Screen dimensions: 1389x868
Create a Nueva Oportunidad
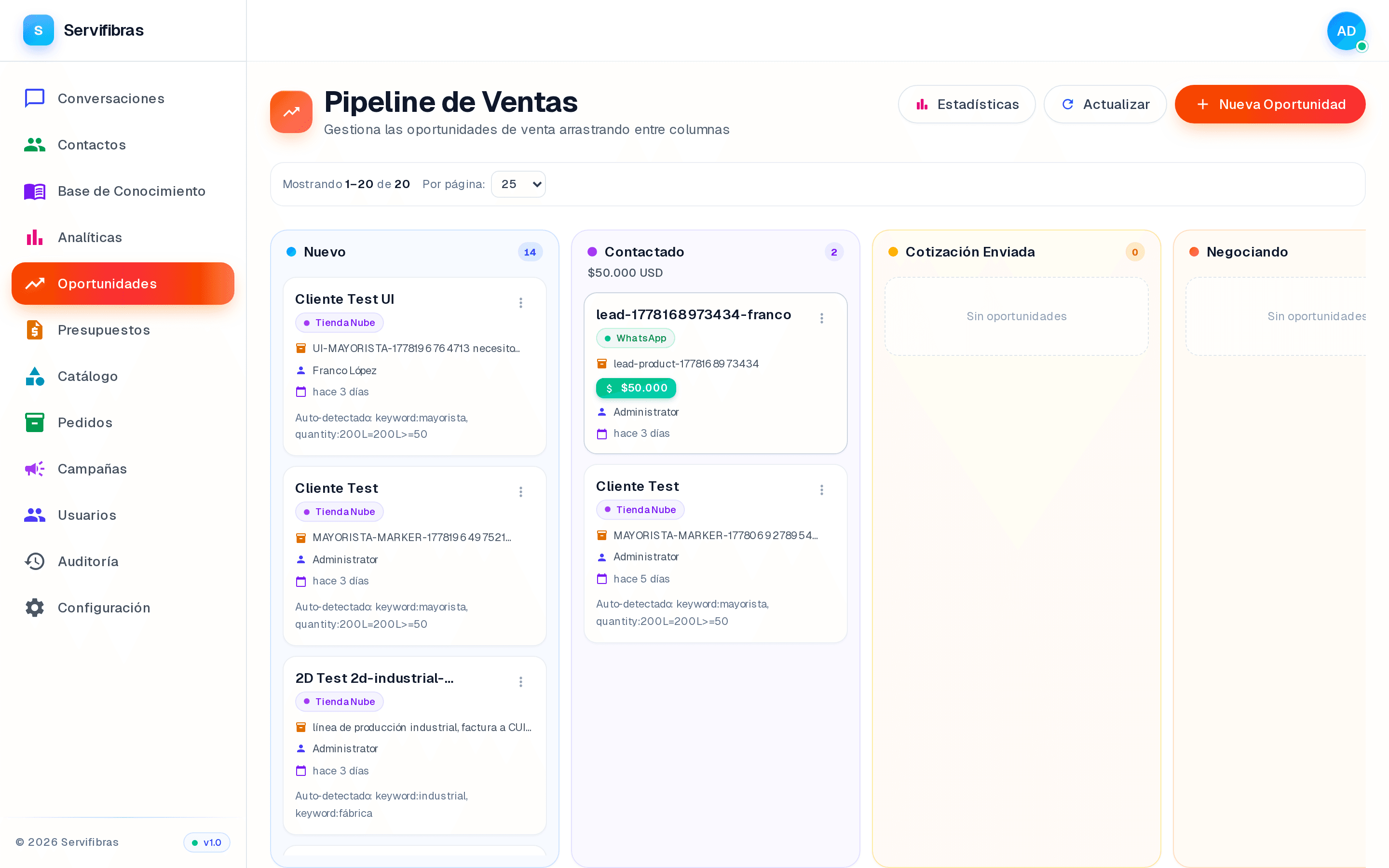1270,105
